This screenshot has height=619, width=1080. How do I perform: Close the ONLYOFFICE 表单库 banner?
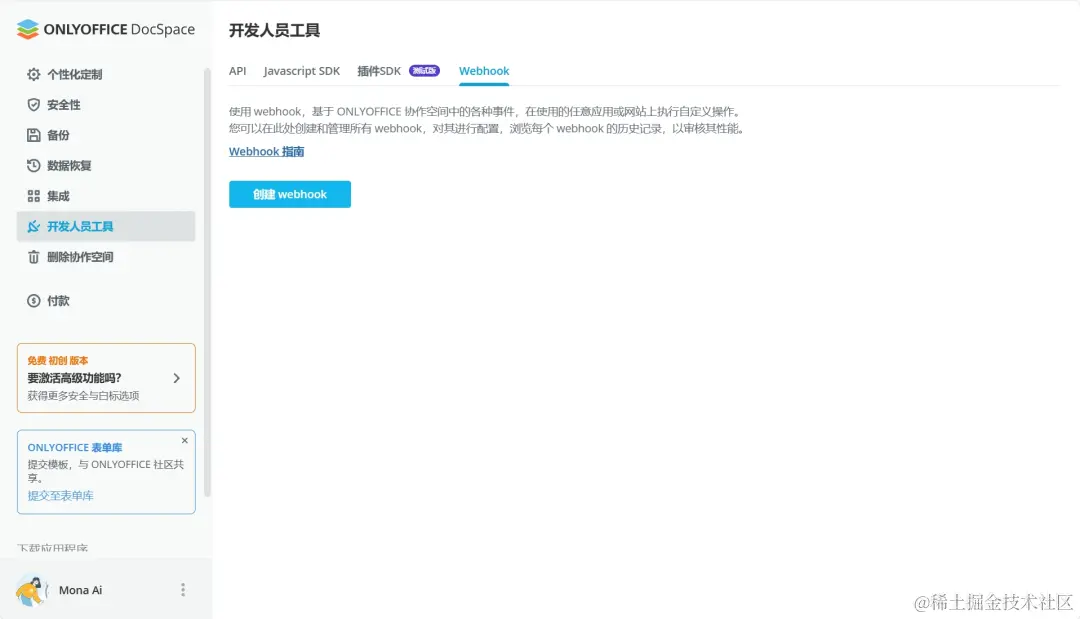click(185, 441)
